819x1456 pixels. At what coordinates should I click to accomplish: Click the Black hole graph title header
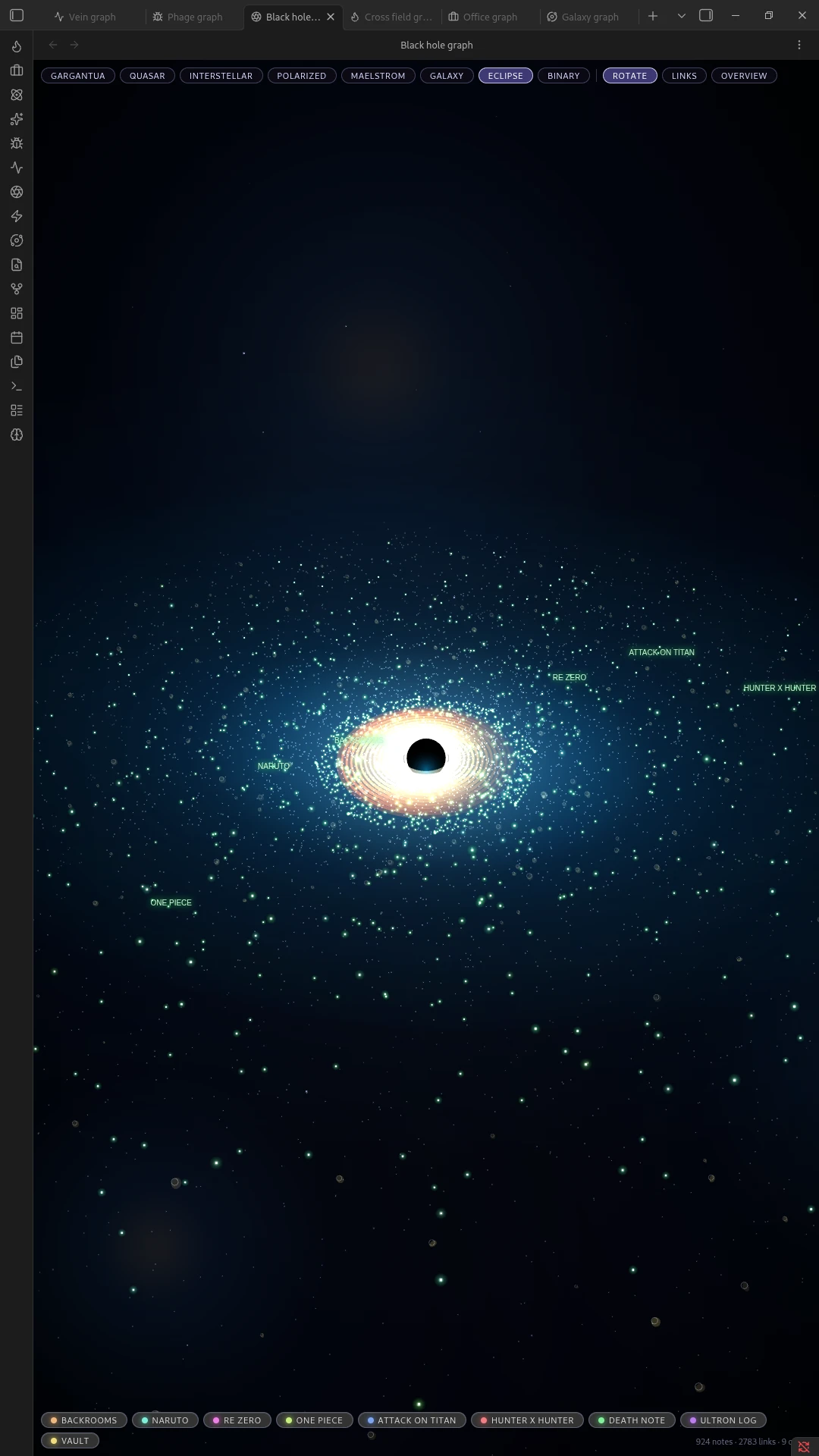(x=437, y=45)
